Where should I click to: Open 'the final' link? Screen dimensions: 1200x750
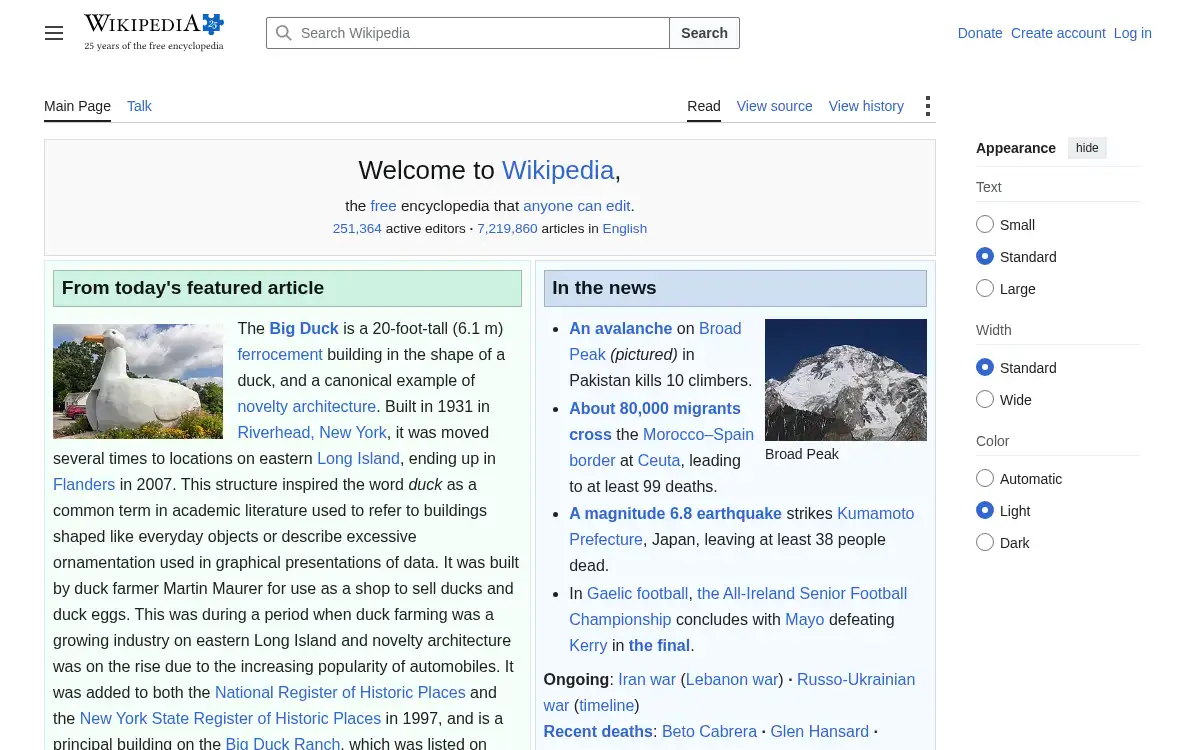659,645
